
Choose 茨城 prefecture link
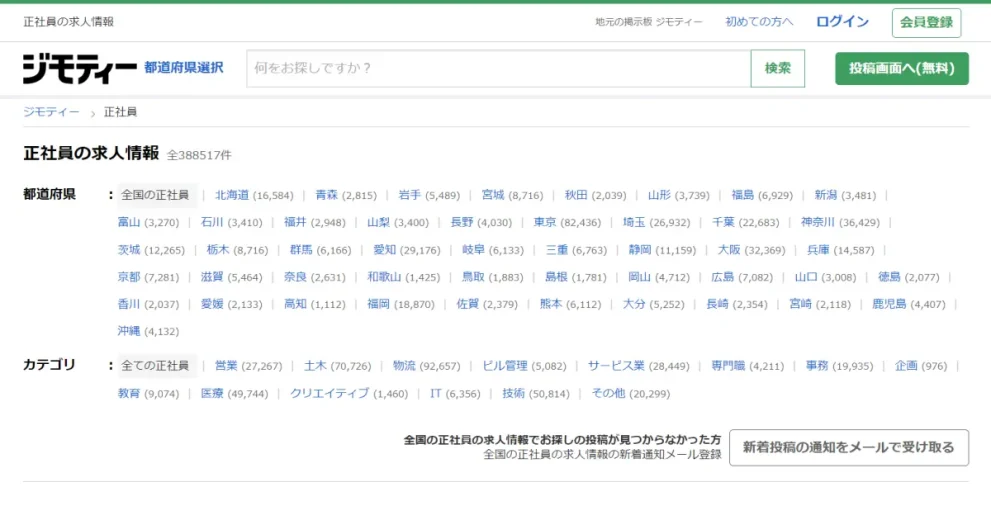(129, 250)
